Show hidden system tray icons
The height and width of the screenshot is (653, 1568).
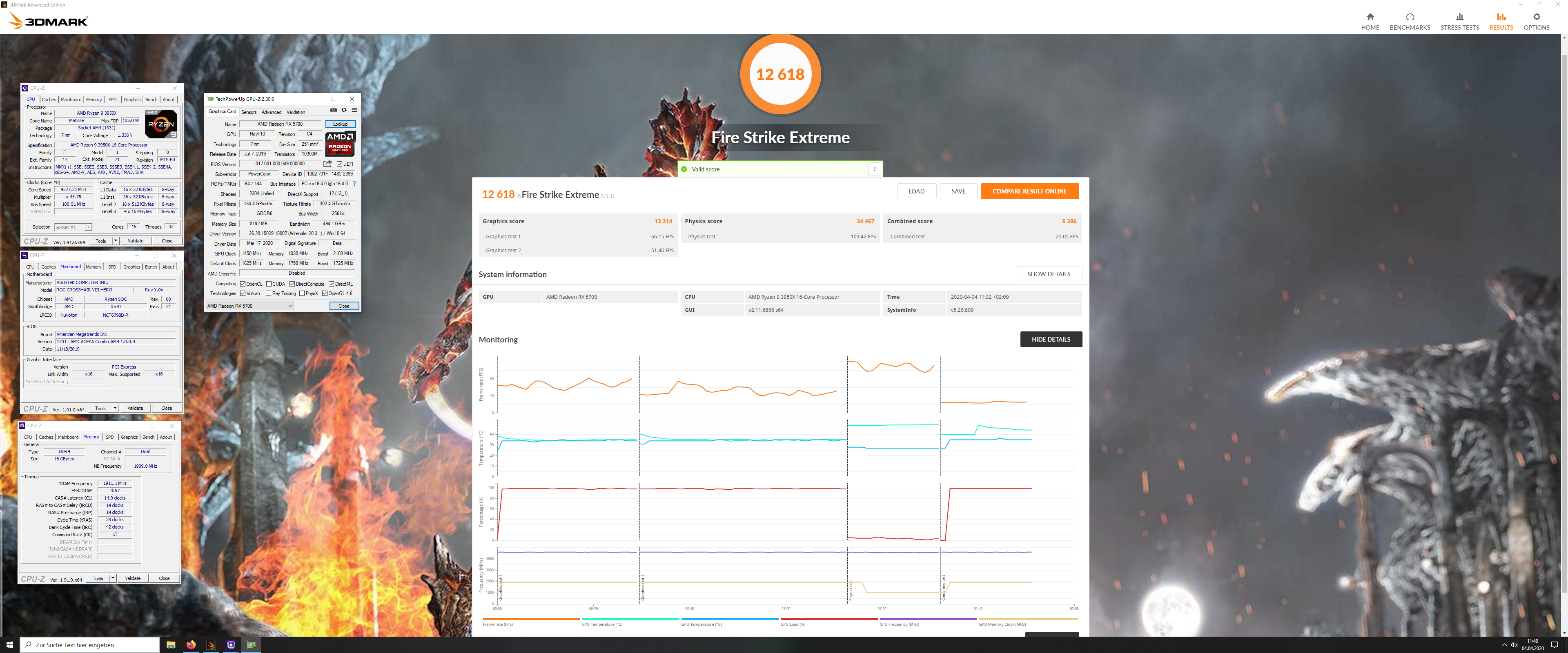[1504, 644]
